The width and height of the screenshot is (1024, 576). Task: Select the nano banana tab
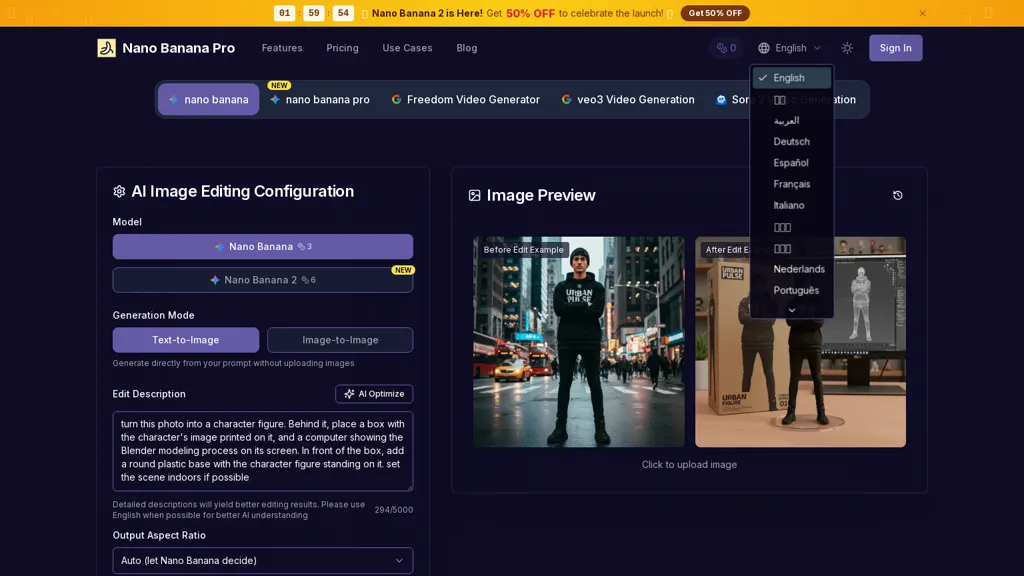click(208, 99)
